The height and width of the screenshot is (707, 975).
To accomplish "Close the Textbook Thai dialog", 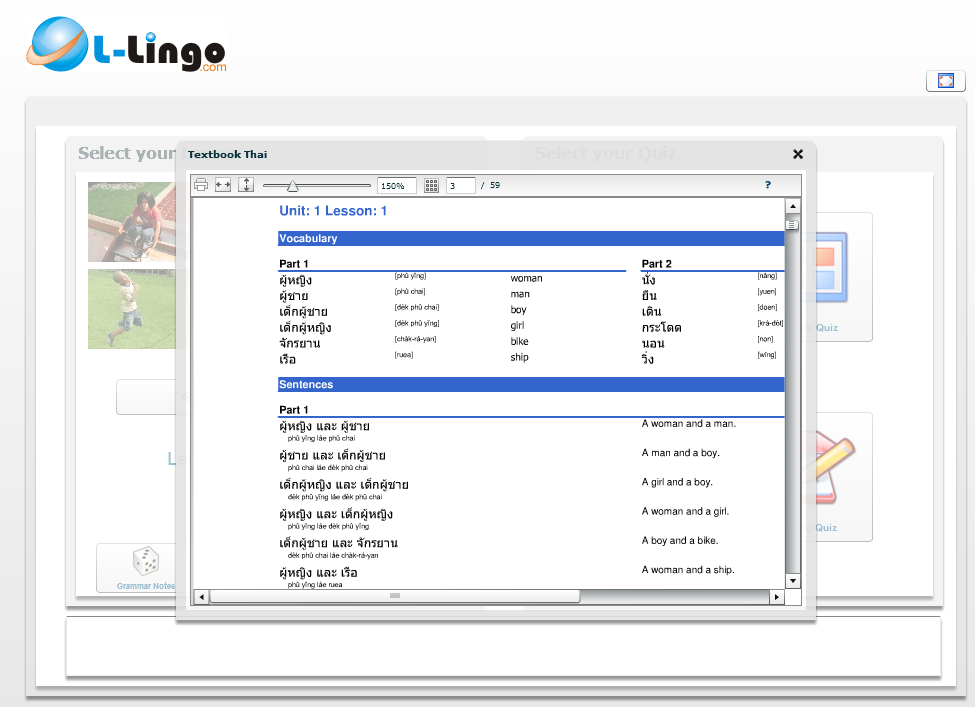I will pyautogui.click(x=798, y=154).
